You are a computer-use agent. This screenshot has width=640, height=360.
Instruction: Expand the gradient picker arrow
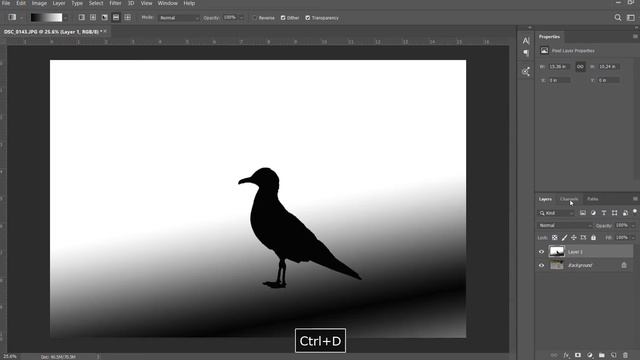click(x=65, y=18)
